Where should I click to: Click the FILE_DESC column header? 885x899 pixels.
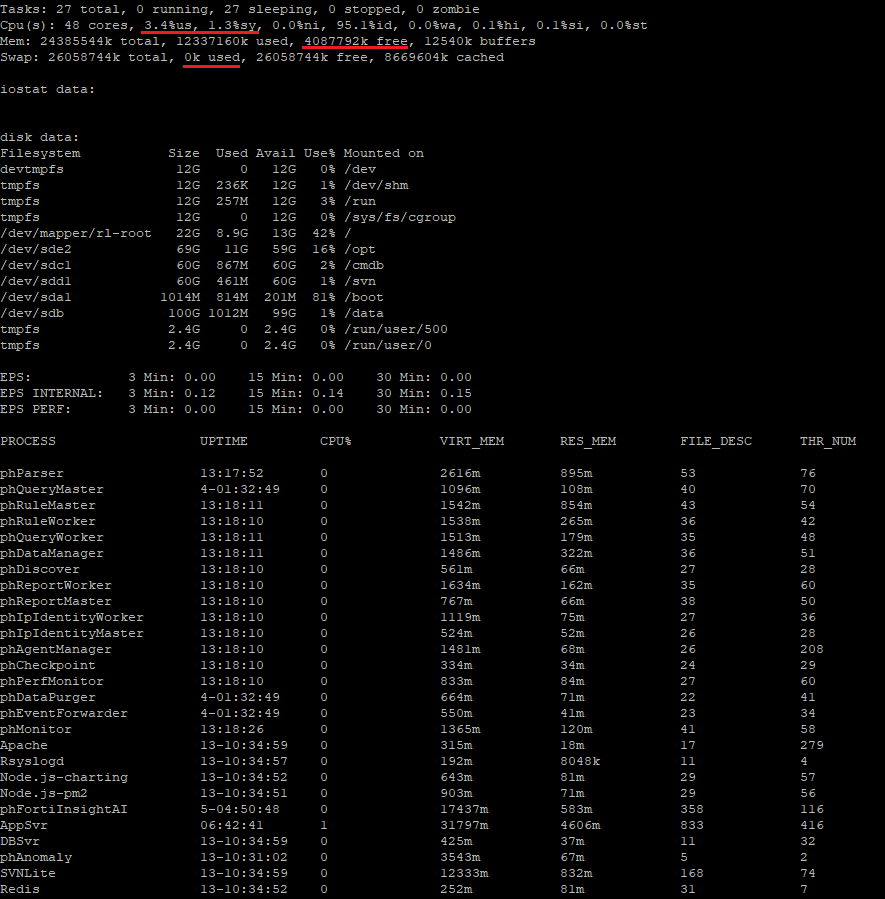tap(716, 442)
